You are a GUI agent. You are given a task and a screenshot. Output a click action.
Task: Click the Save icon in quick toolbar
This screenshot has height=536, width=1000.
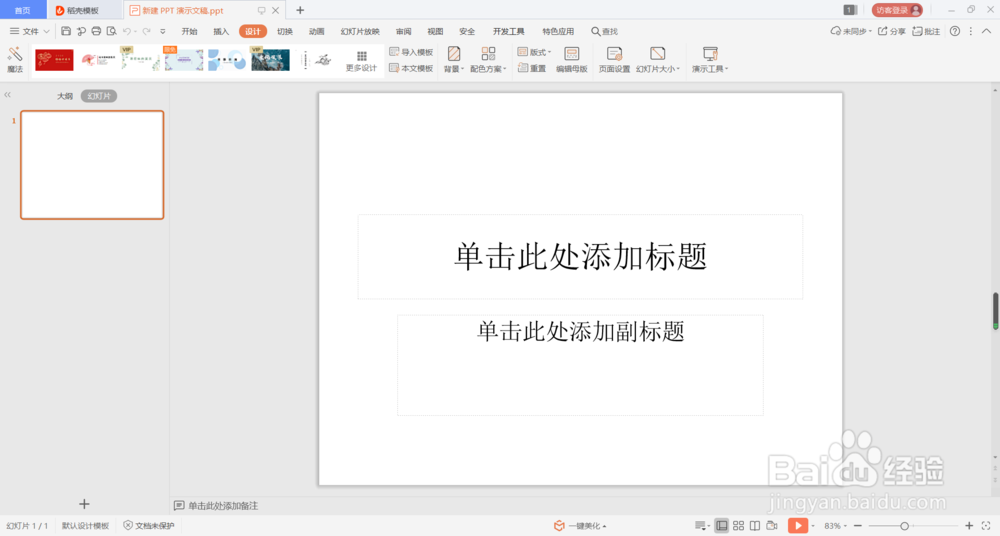(66, 31)
